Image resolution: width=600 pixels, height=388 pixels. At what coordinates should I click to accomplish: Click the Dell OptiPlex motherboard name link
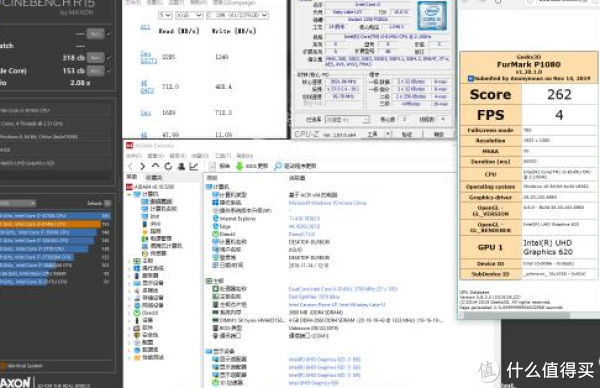314,297
